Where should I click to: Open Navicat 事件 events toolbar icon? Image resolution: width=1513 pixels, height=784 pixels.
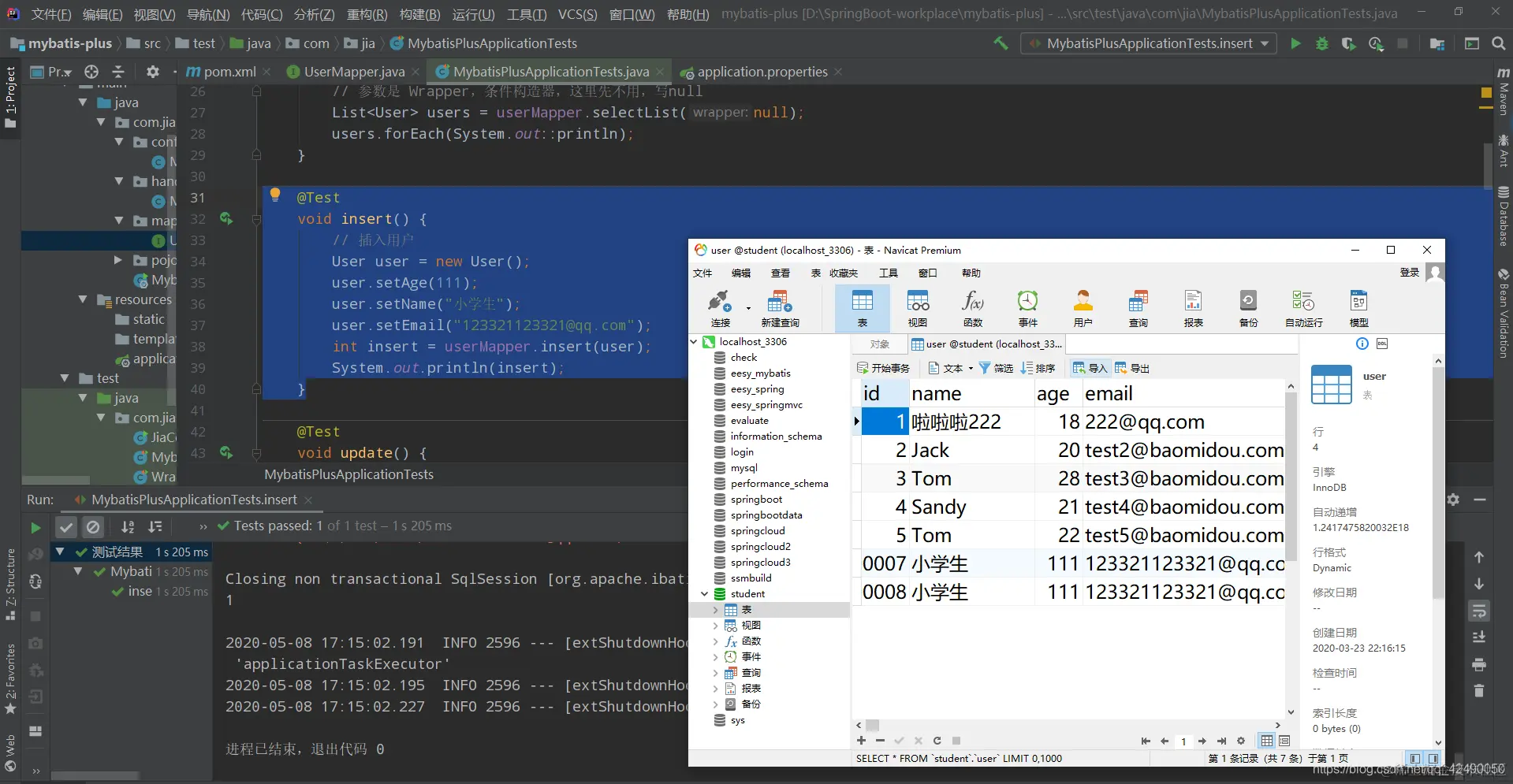point(1028,308)
